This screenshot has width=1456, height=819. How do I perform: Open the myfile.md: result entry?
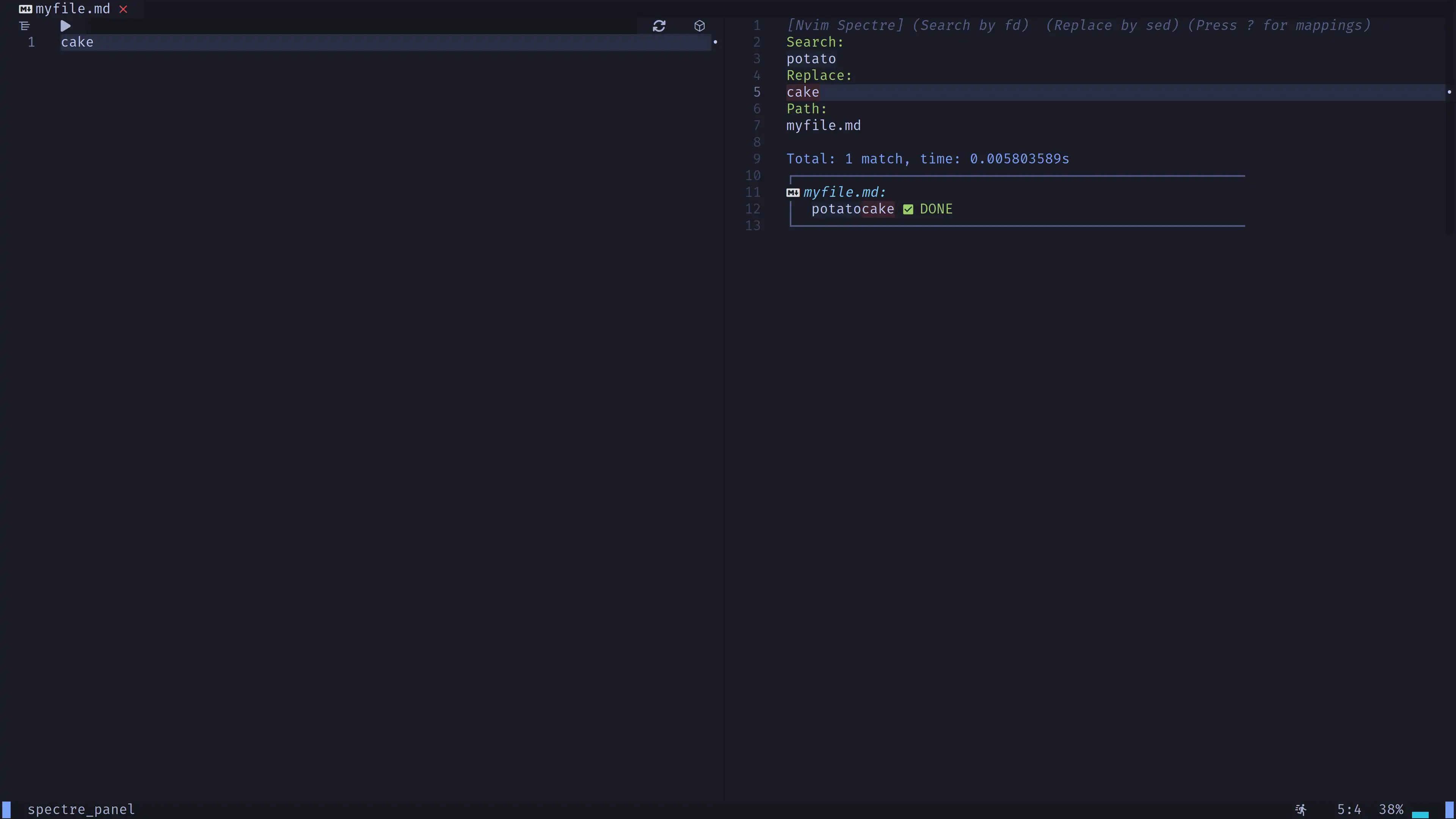844,192
